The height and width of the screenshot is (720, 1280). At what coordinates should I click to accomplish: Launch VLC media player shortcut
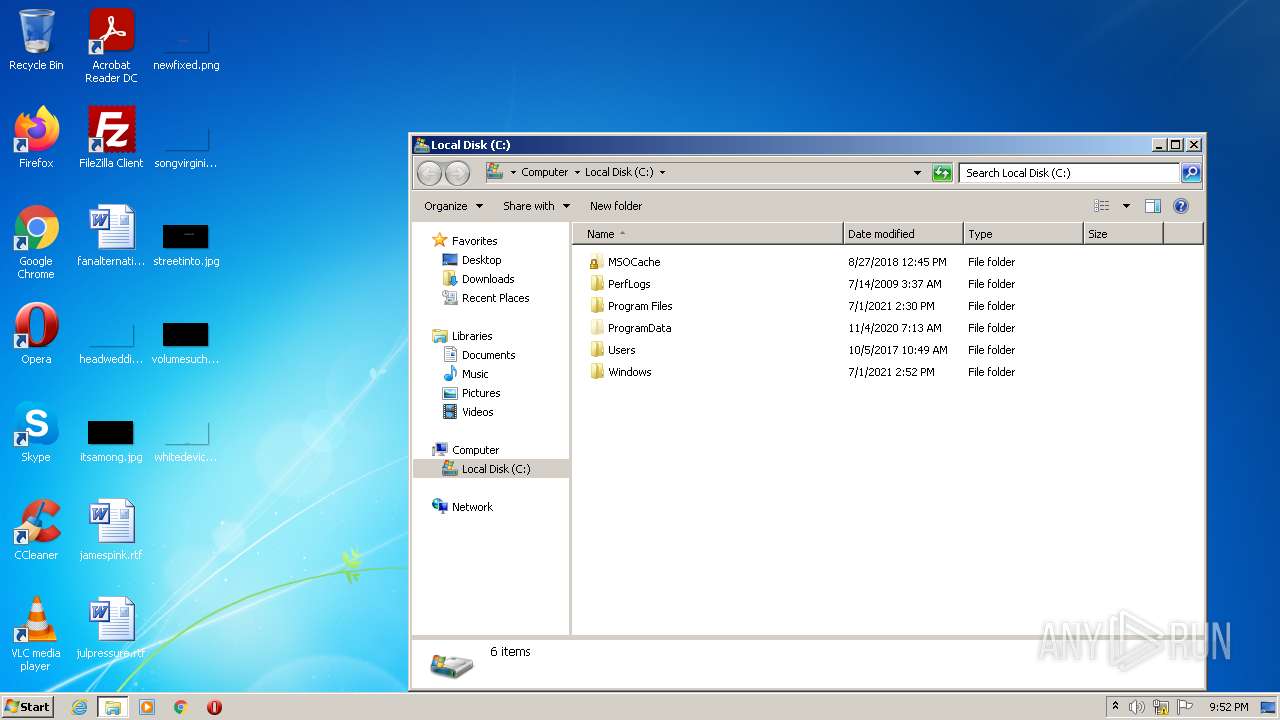tap(36, 634)
